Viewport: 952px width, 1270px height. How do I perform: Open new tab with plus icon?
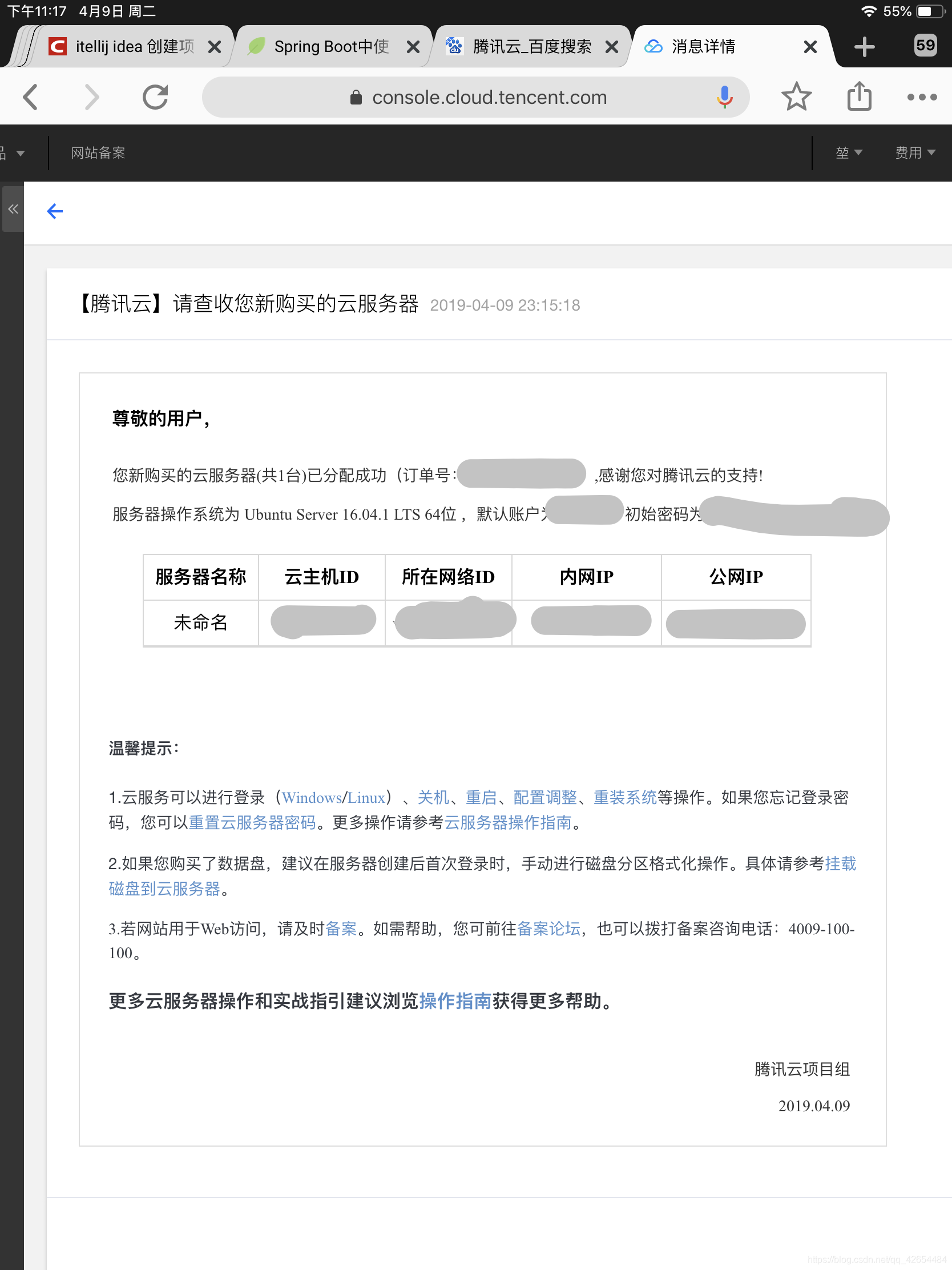point(864,46)
